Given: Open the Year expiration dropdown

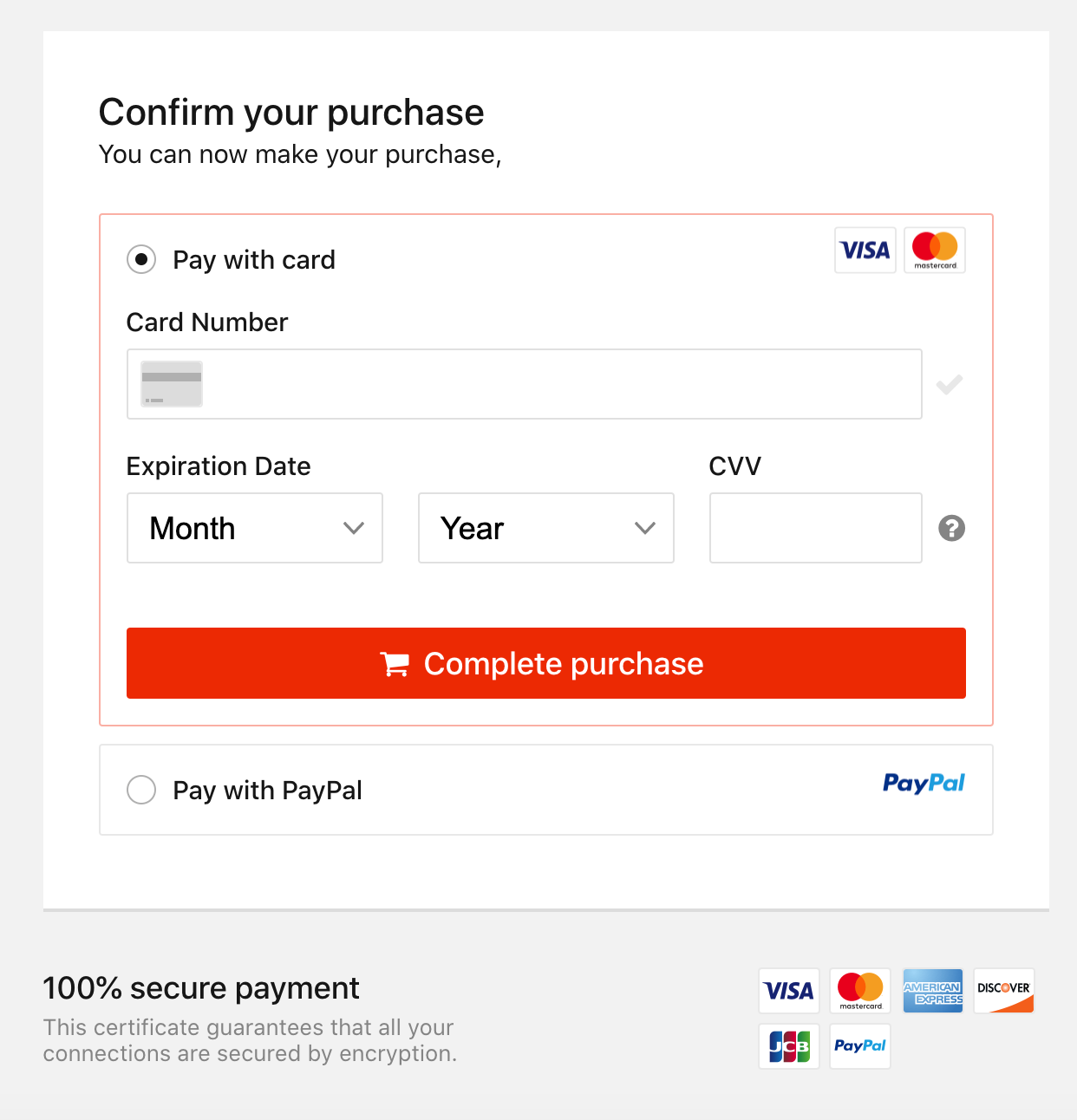Looking at the screenshot, I should 546,528.
